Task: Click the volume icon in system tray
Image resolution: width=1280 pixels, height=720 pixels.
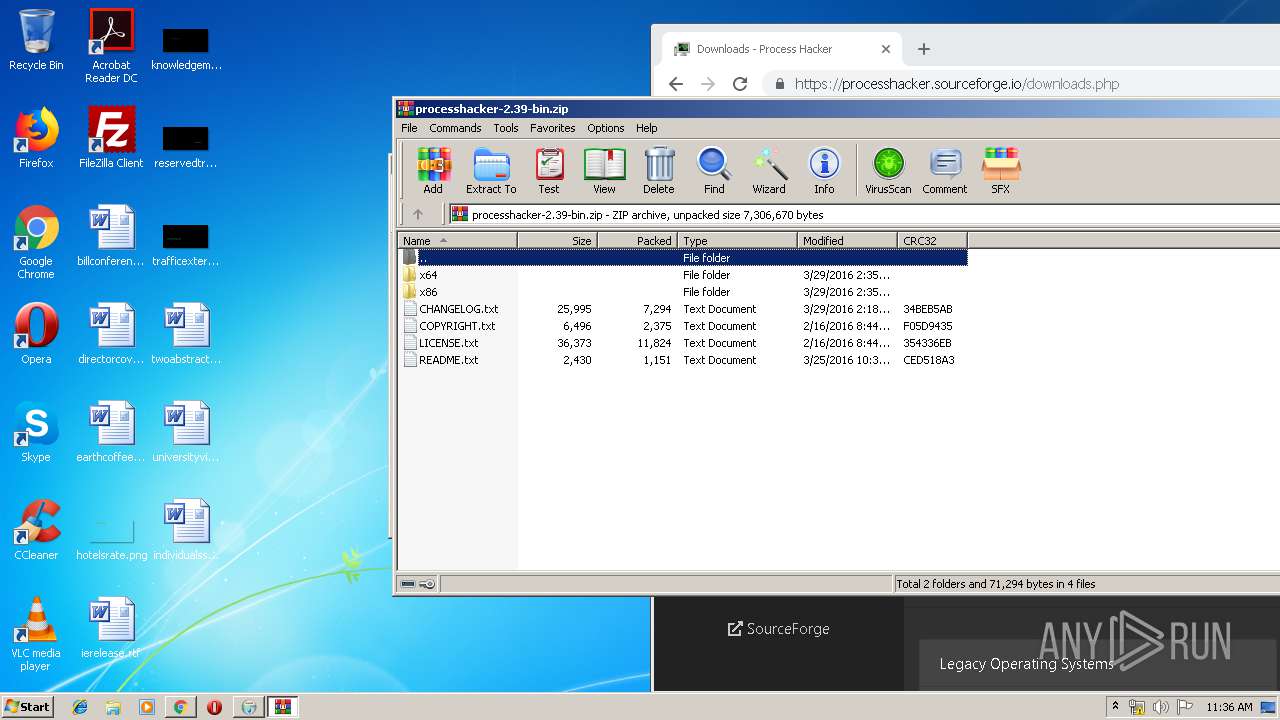Action: (1160, 707)
